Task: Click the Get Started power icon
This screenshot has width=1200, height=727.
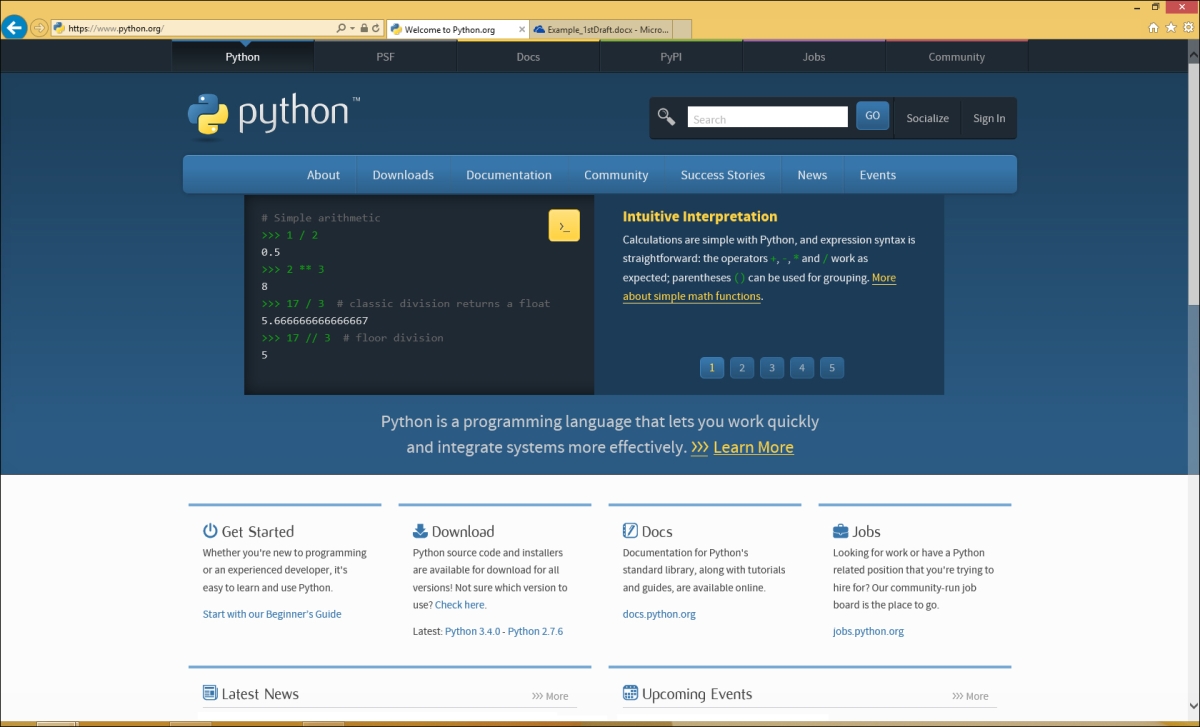Action: [x=210, y=531]
